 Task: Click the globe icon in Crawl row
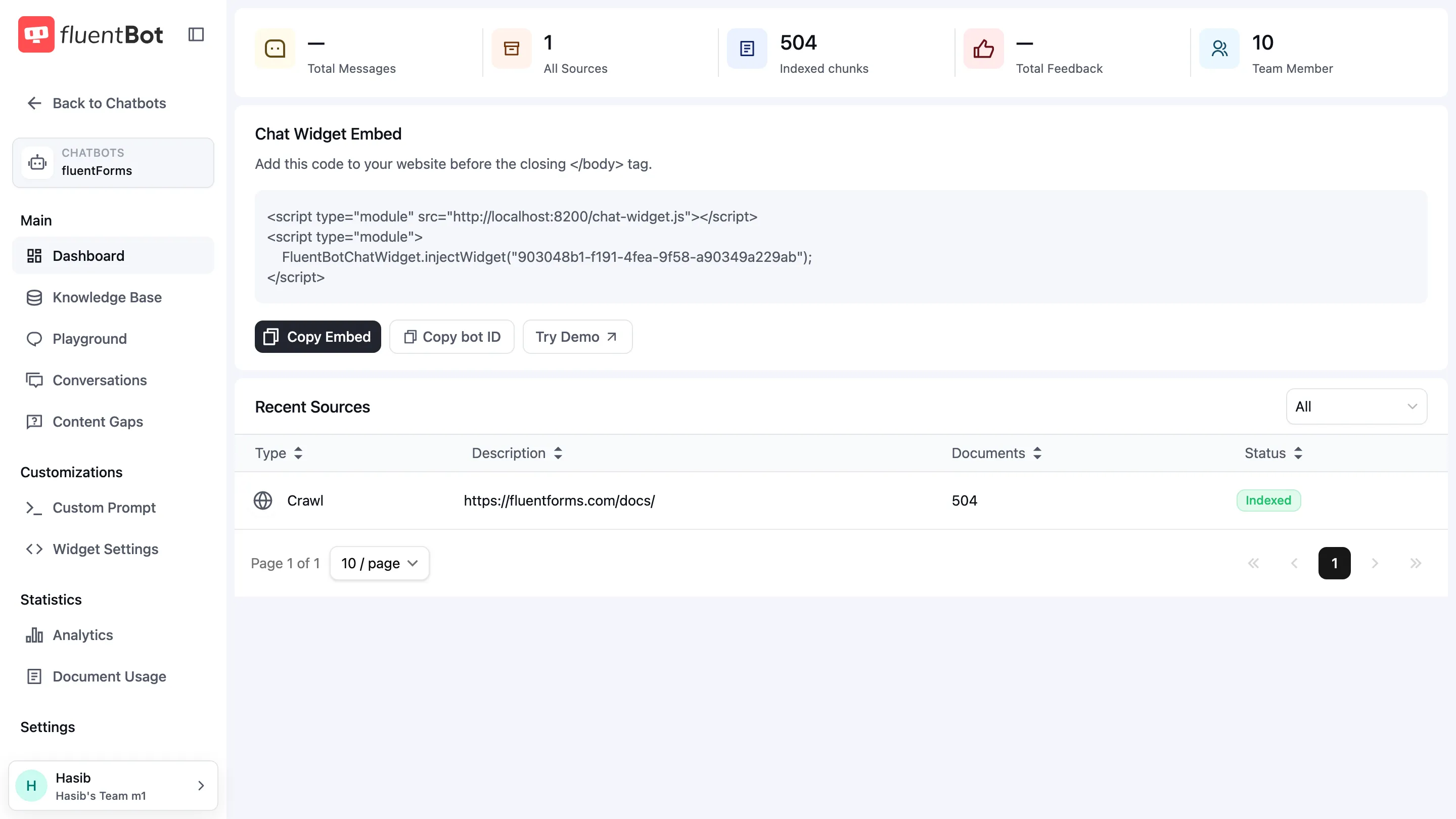coord(263,500)
